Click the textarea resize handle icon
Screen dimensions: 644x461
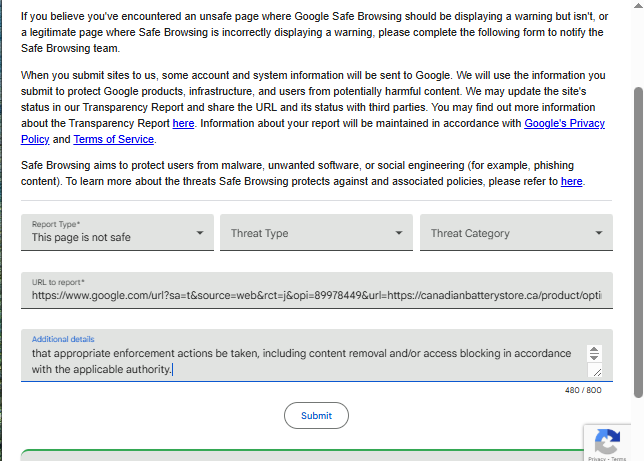tap(597, 372)
